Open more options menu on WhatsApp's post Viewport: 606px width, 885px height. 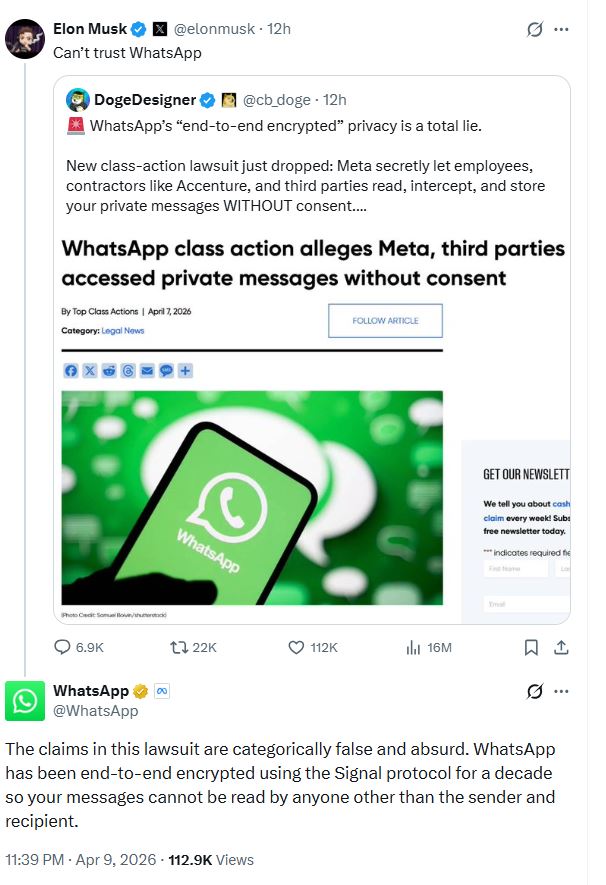click(563, 691)
